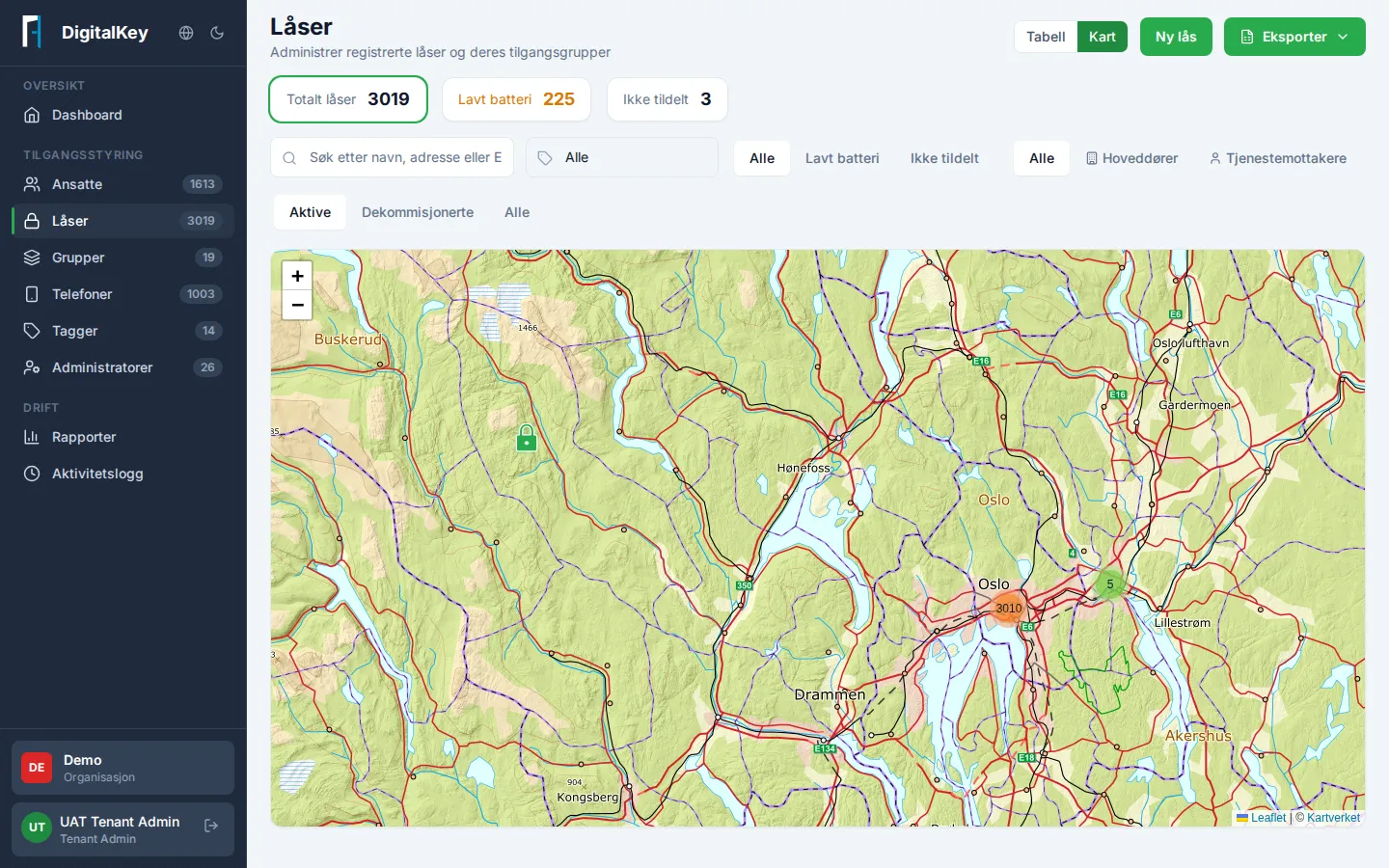The height and width of the screenshot is (868, 1389).
Task: Select the Aktive tab
Action: click(x=311, y=212)
